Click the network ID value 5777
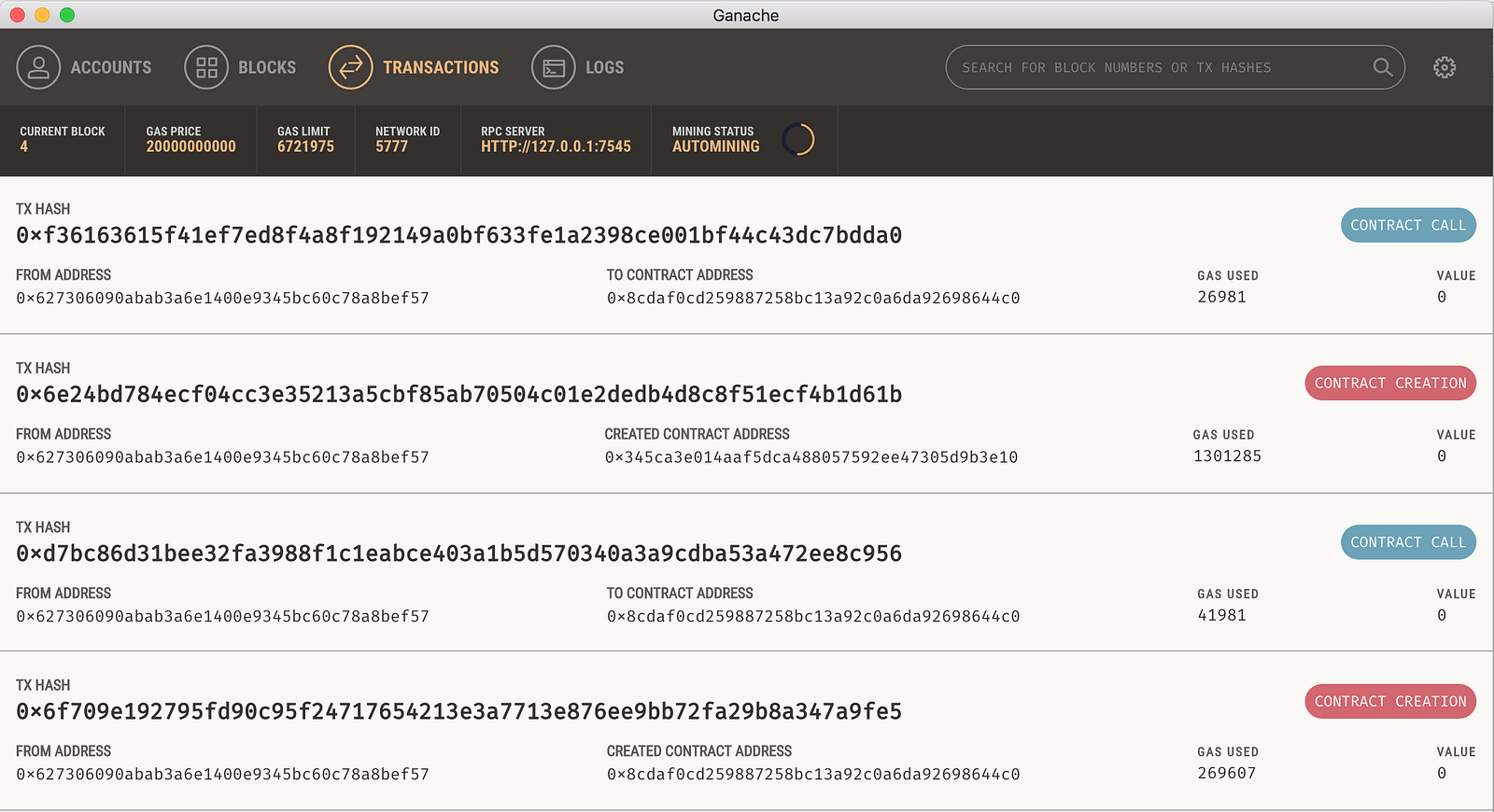 (x=392, y=147)
